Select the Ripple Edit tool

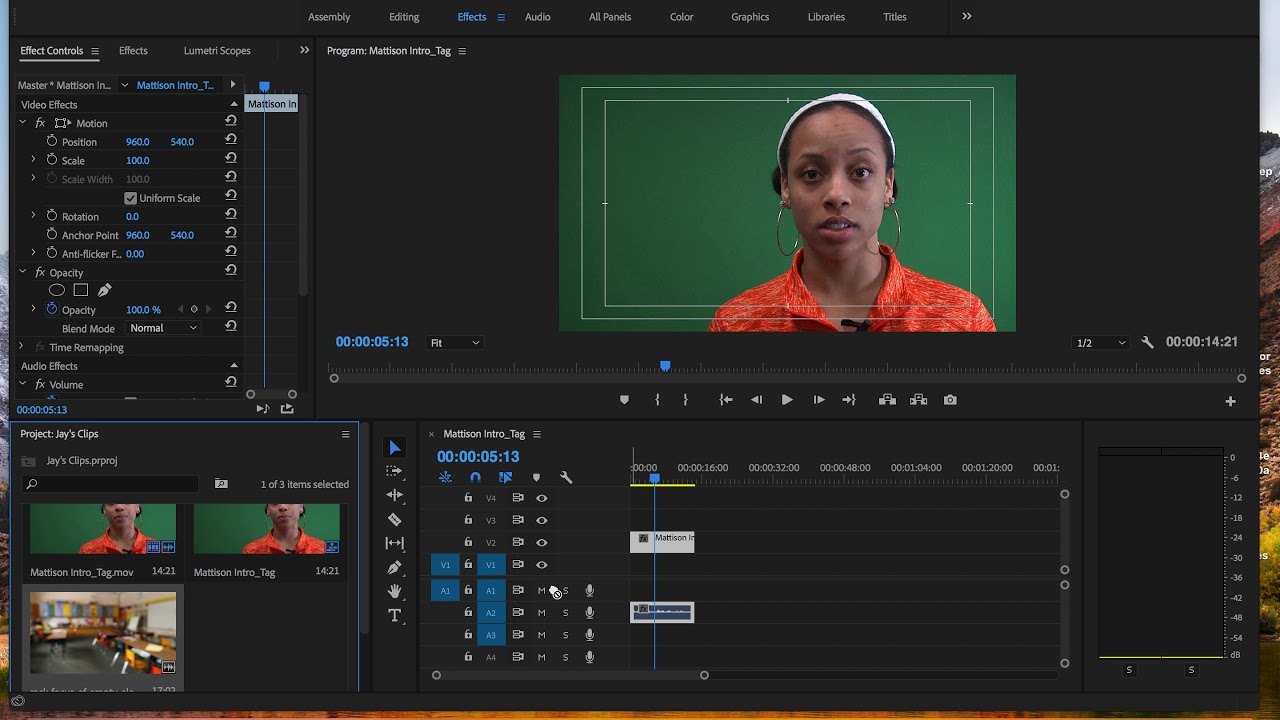[394, 495]
